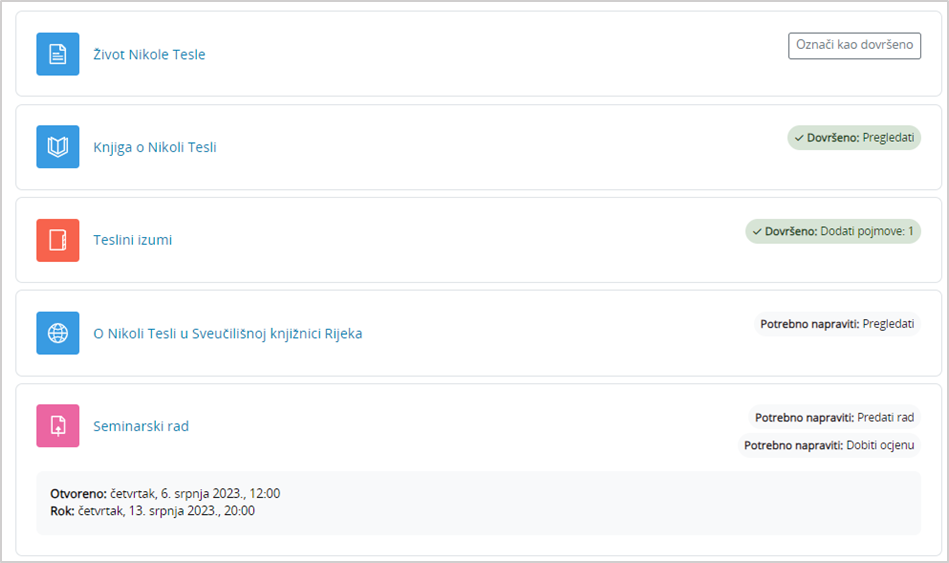Click the page icon for Život Nikole Tesle
The width and height of the screenshot is (949, 563).
point(58,54)
